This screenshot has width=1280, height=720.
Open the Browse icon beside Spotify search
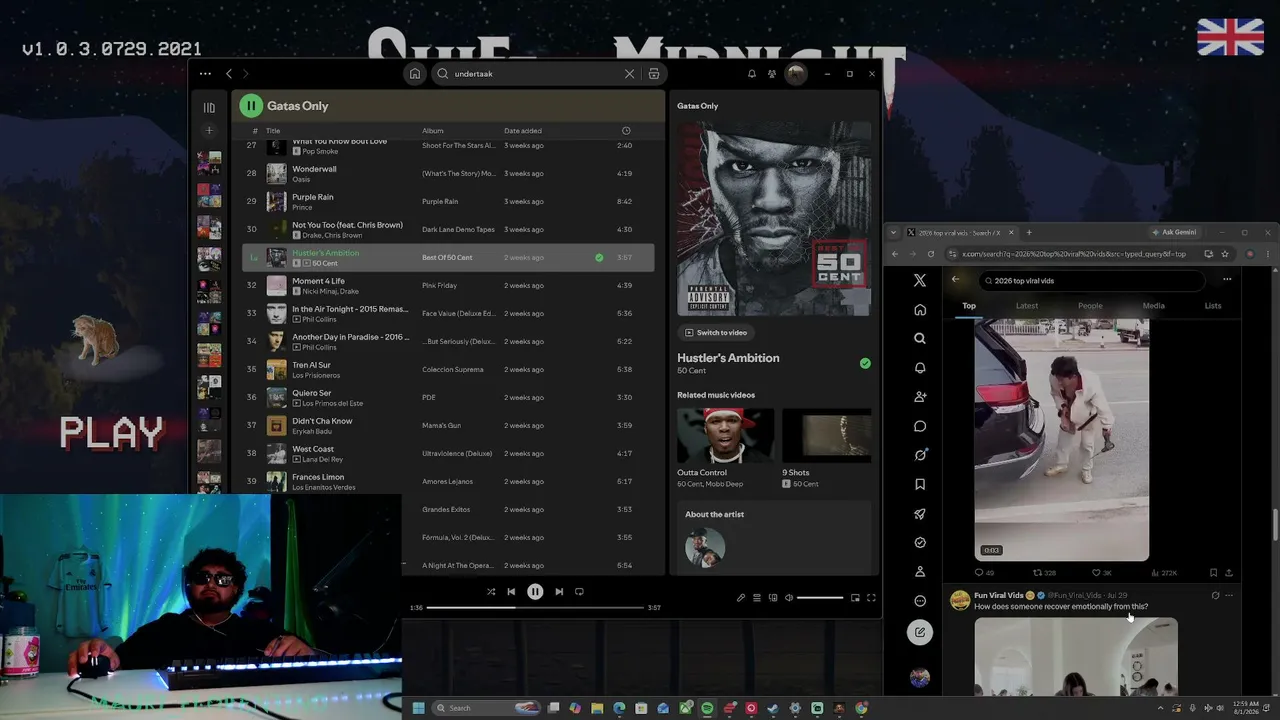[x=654, y=73]
